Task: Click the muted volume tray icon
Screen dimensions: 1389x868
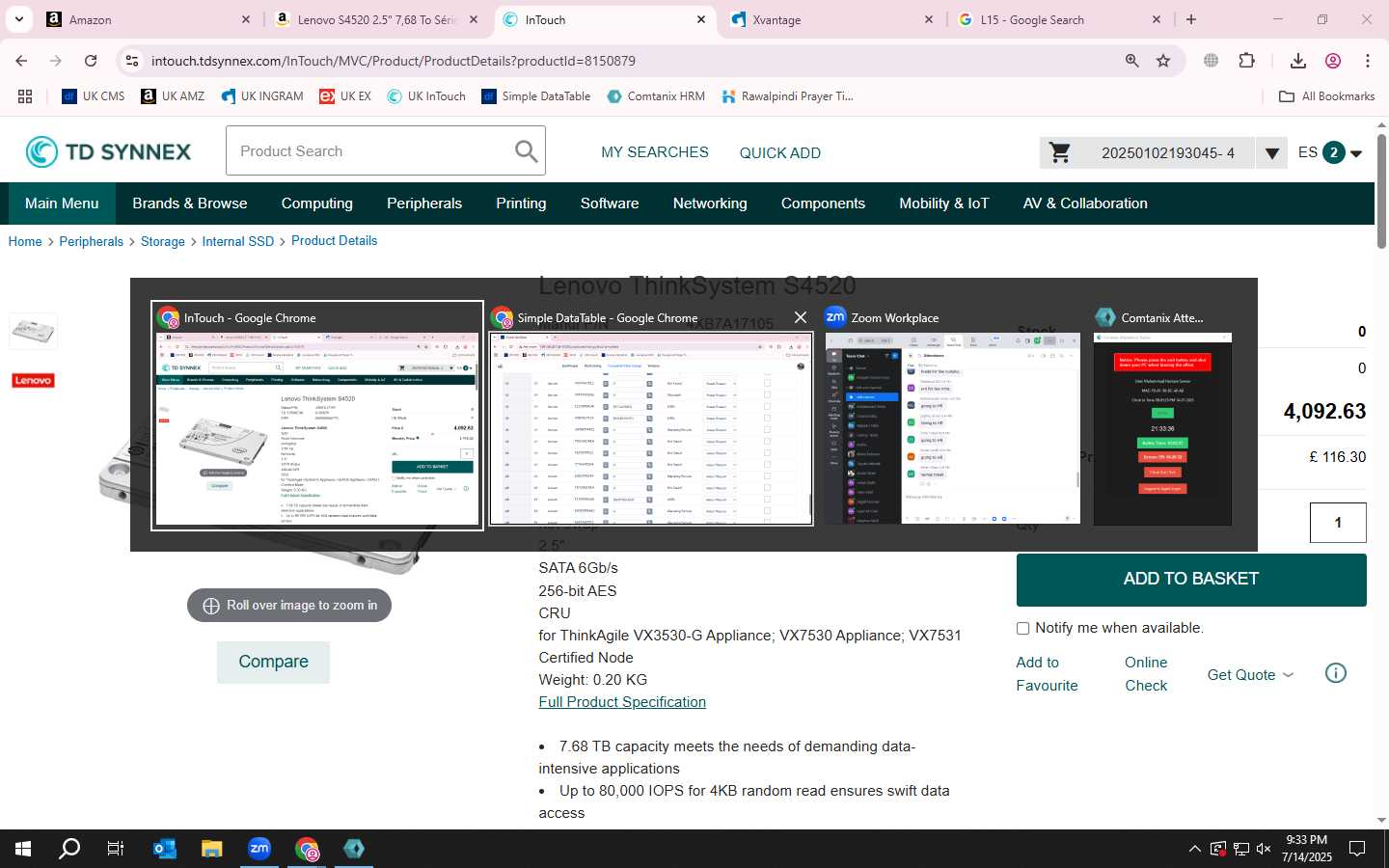Action: pos(1264,849)
